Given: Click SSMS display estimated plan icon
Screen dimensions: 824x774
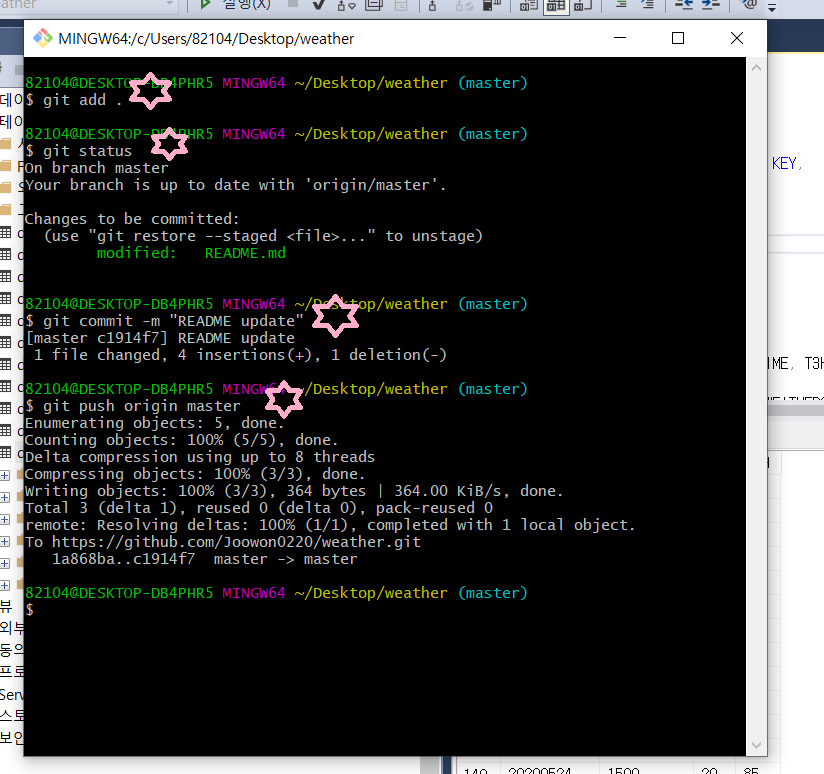Looking at the screenshot, I should click(346, 5).
